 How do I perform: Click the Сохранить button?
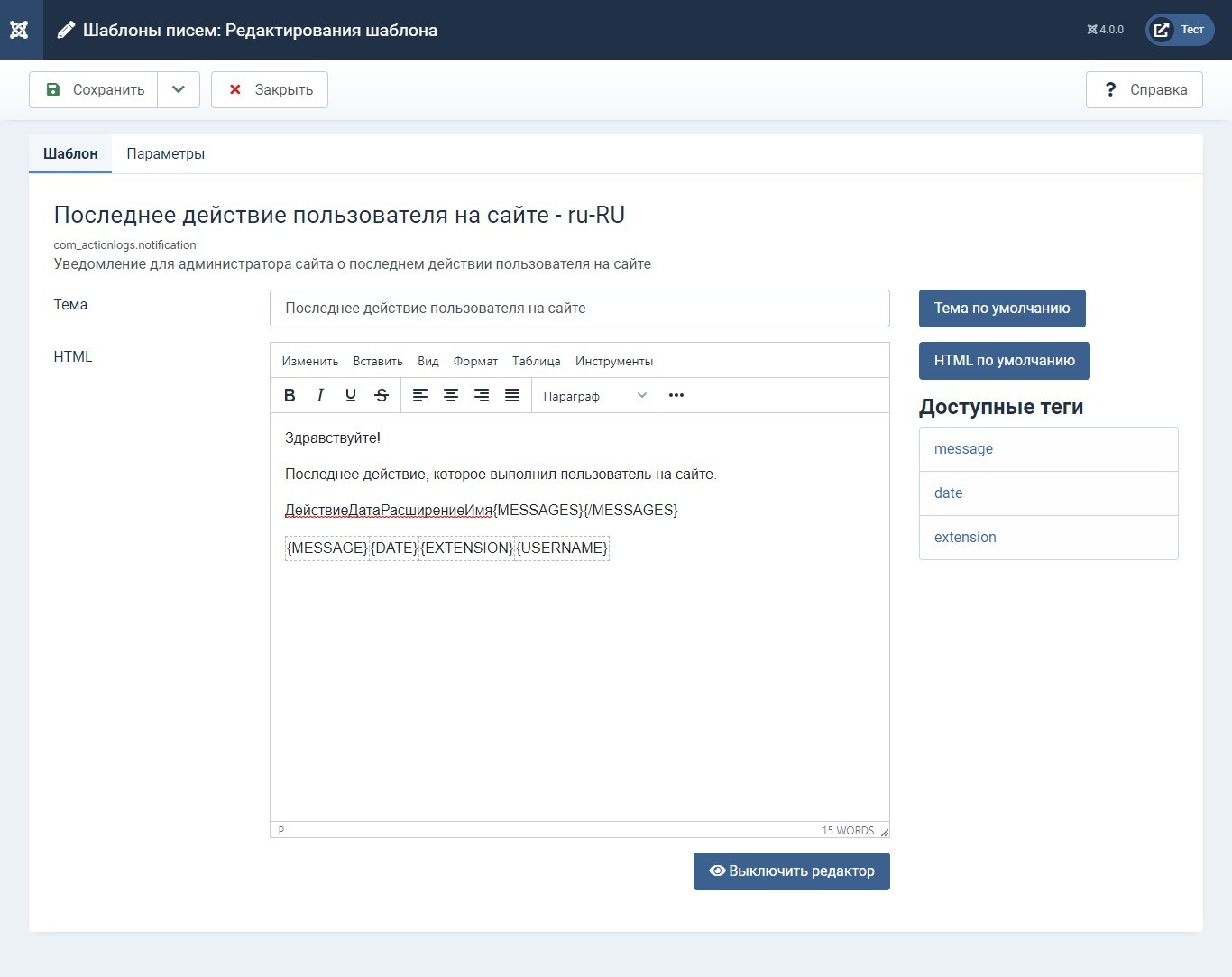pos(94,89)
